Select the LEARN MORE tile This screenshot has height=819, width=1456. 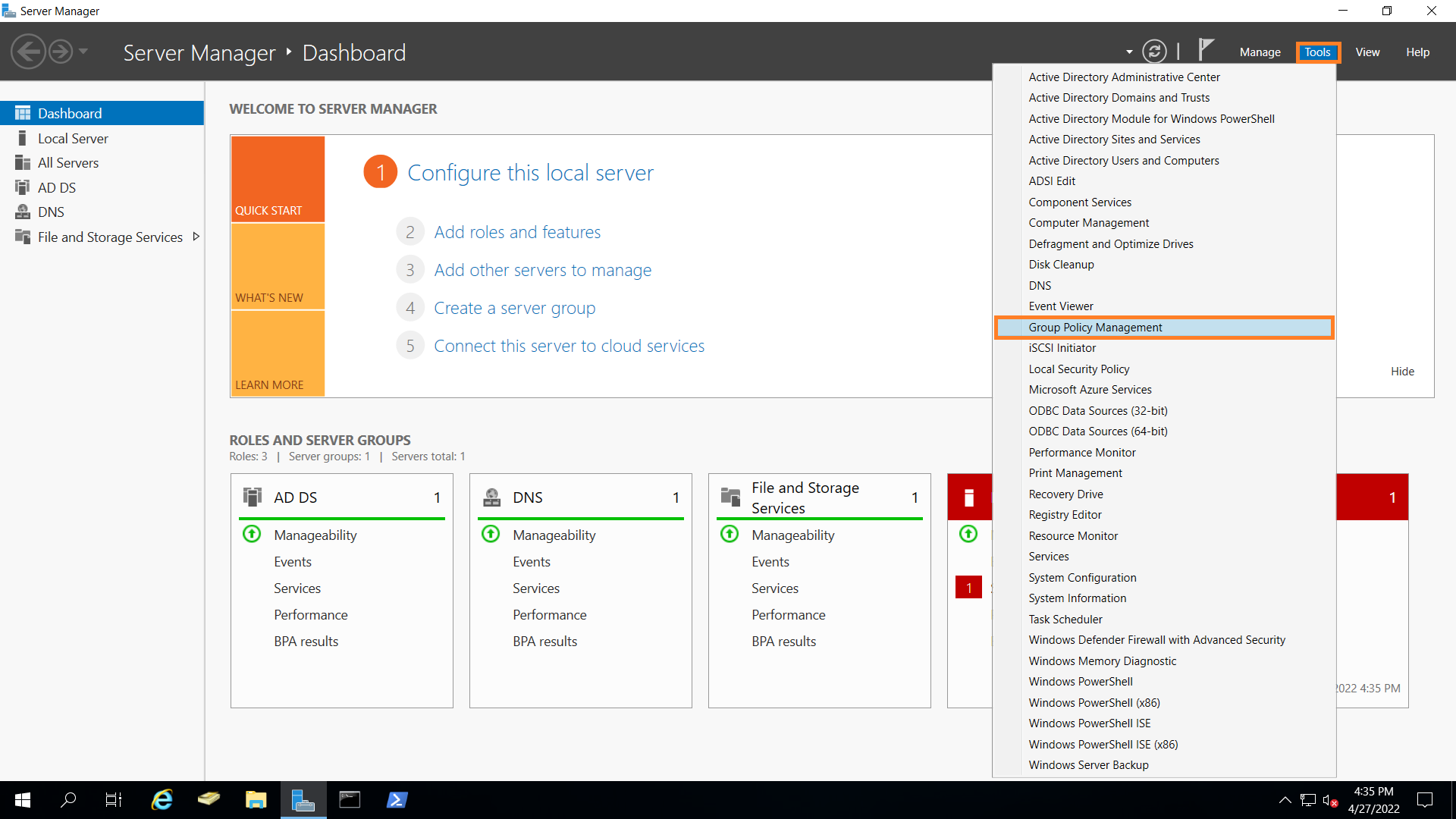[x=278, y=353]
